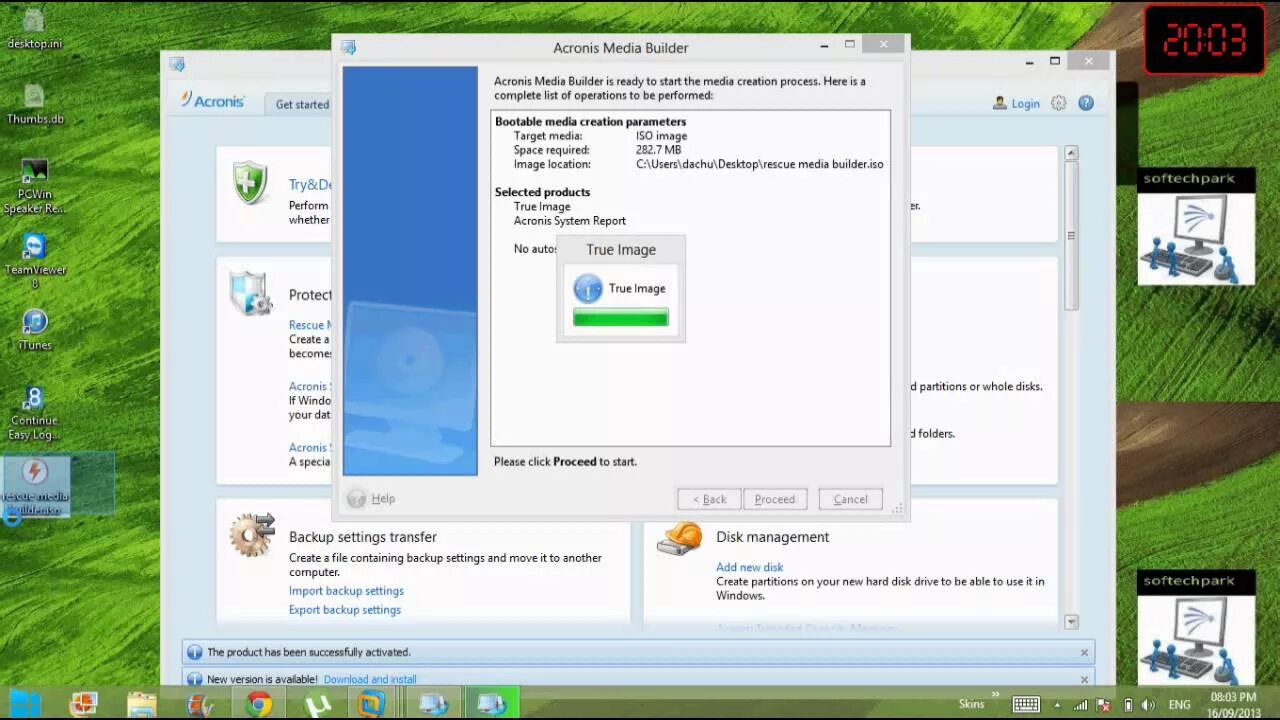
Task: Click the Acronis window vertical scrollbar thumb
Action: [x=1071, y=236]
